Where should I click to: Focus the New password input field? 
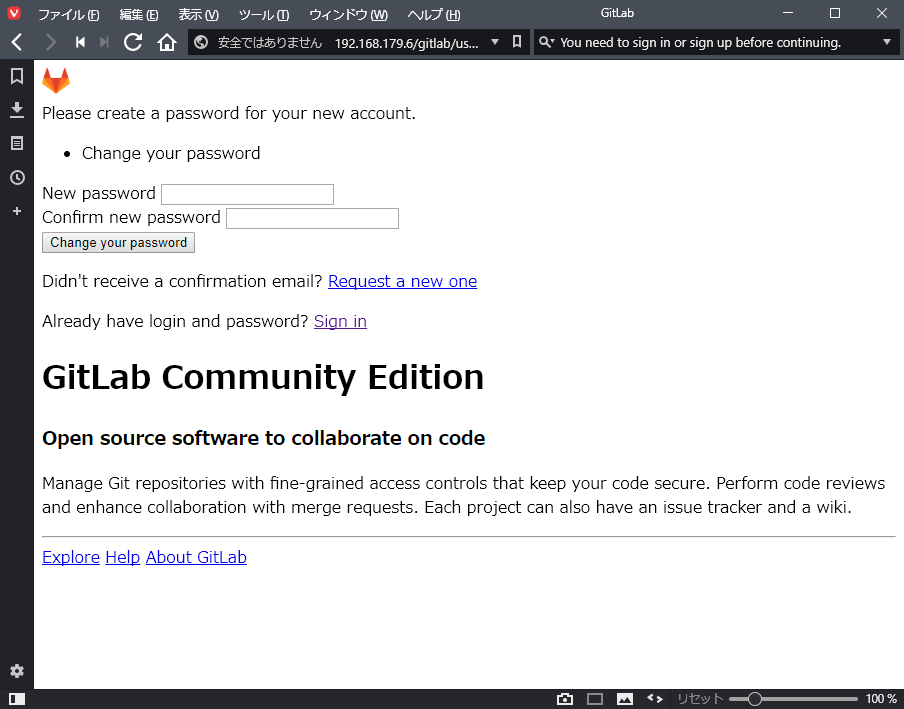click(247, 194)
